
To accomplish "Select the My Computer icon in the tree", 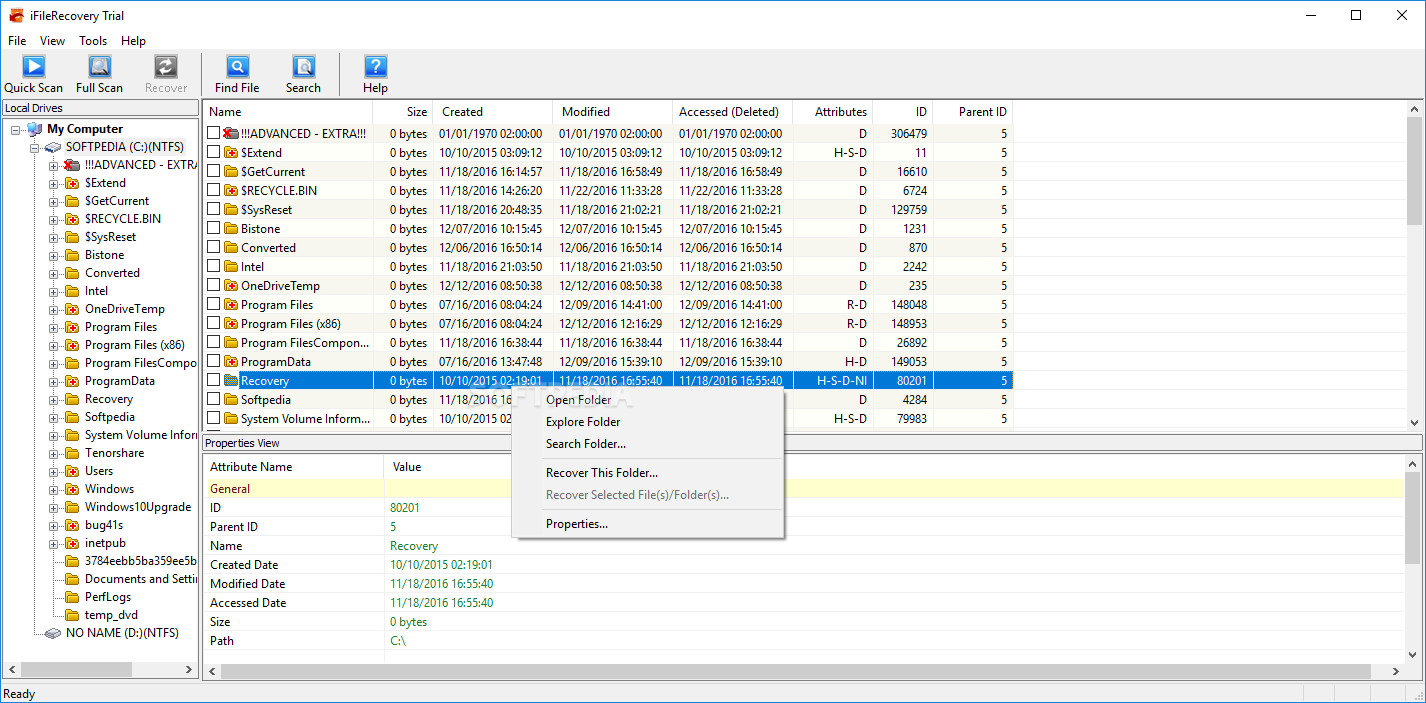I will (35, 129).
